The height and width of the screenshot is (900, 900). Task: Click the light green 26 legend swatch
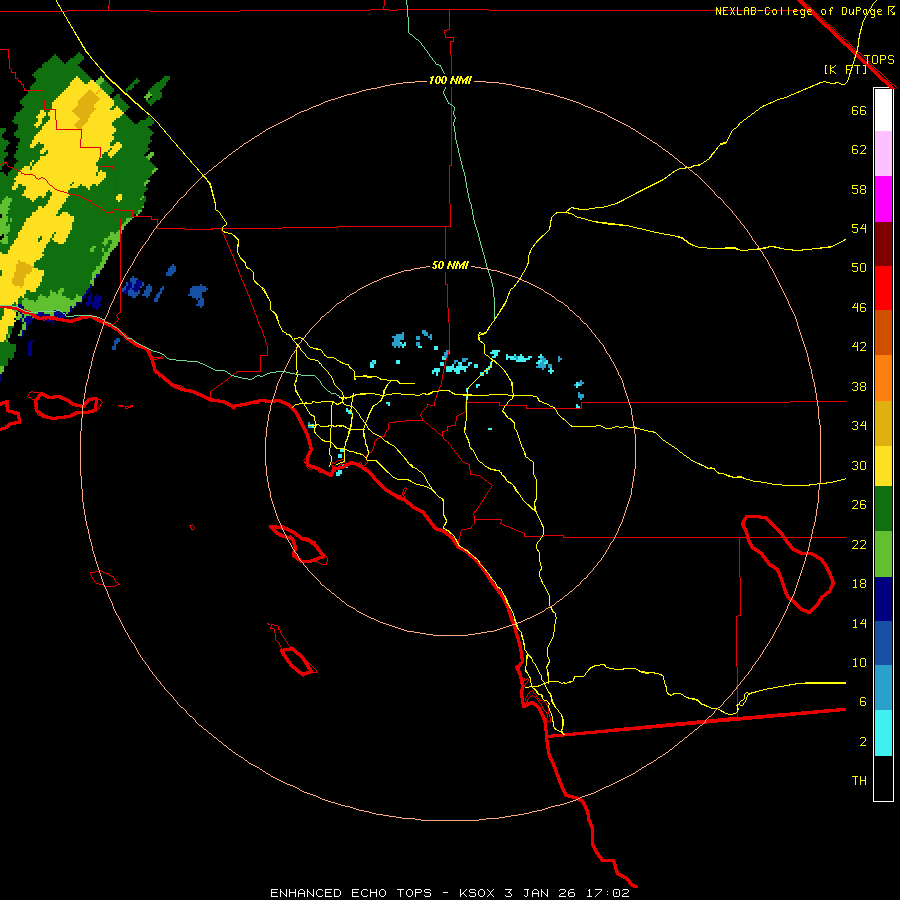tap(883, 554)
